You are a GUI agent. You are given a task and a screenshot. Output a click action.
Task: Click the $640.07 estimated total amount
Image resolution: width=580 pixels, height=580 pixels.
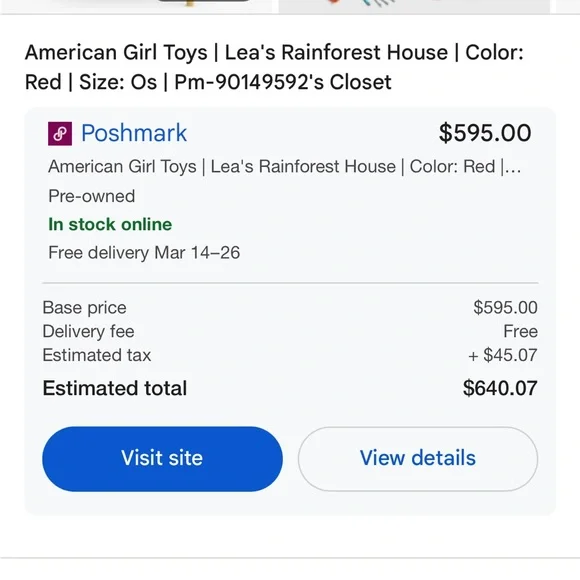[500, 388]
